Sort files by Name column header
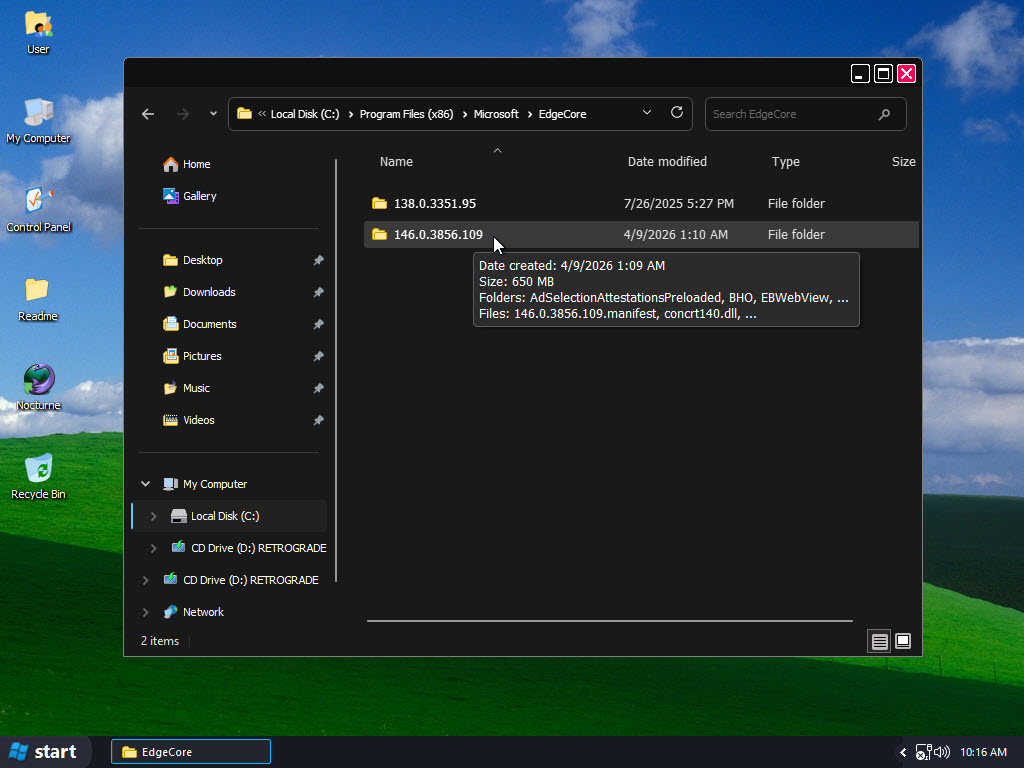 click(x=397, y=162)
